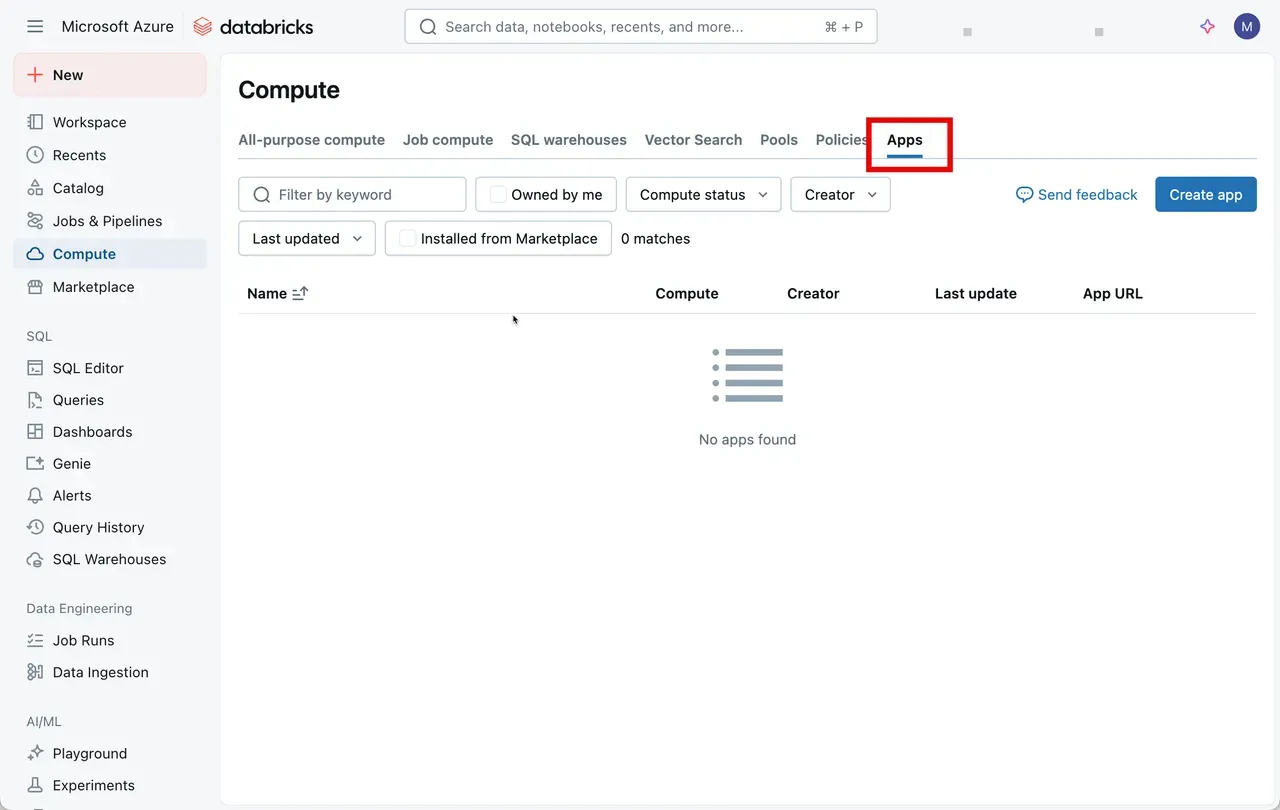This screenshot has height=810, width=1280.
Task: Click the Genie sidebar icon
Action: (35, 464)
